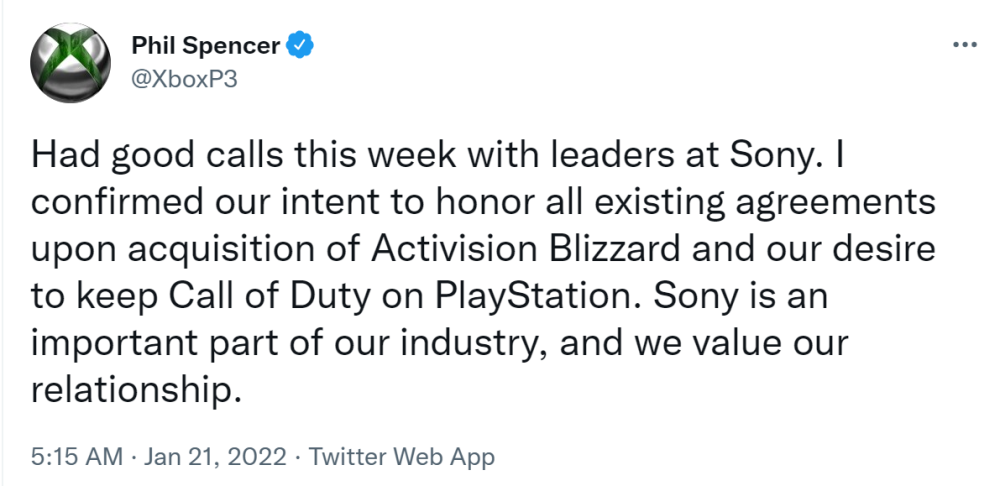This screenshot has width=1000, height=486.
Task: Click the Jan 21, 2022 date
Action: [214, 458]
